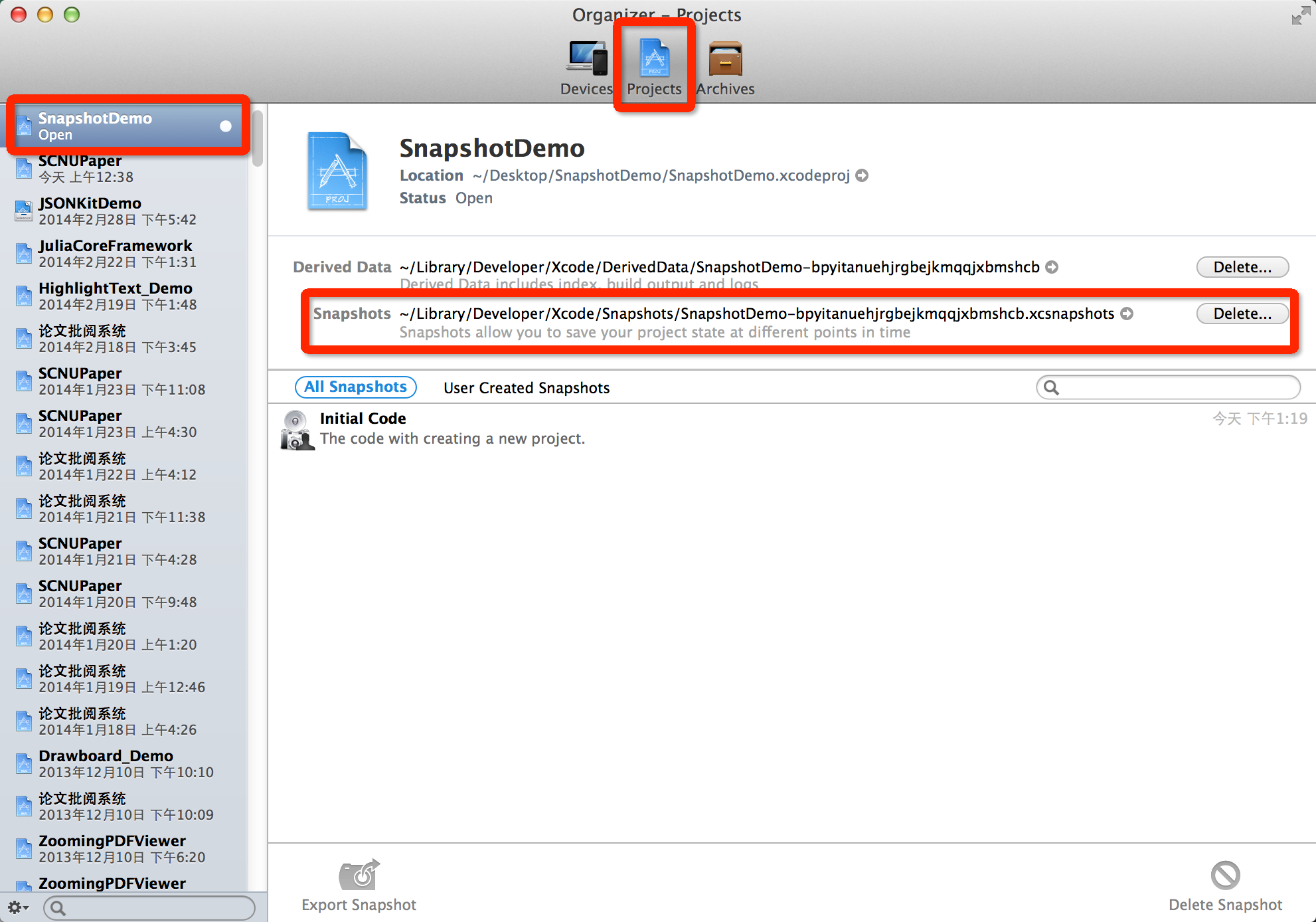Open the gear action menu in sidebar
Image resolution: width=1316 pixels, height=922 pixels.
[x=18, y=907]
